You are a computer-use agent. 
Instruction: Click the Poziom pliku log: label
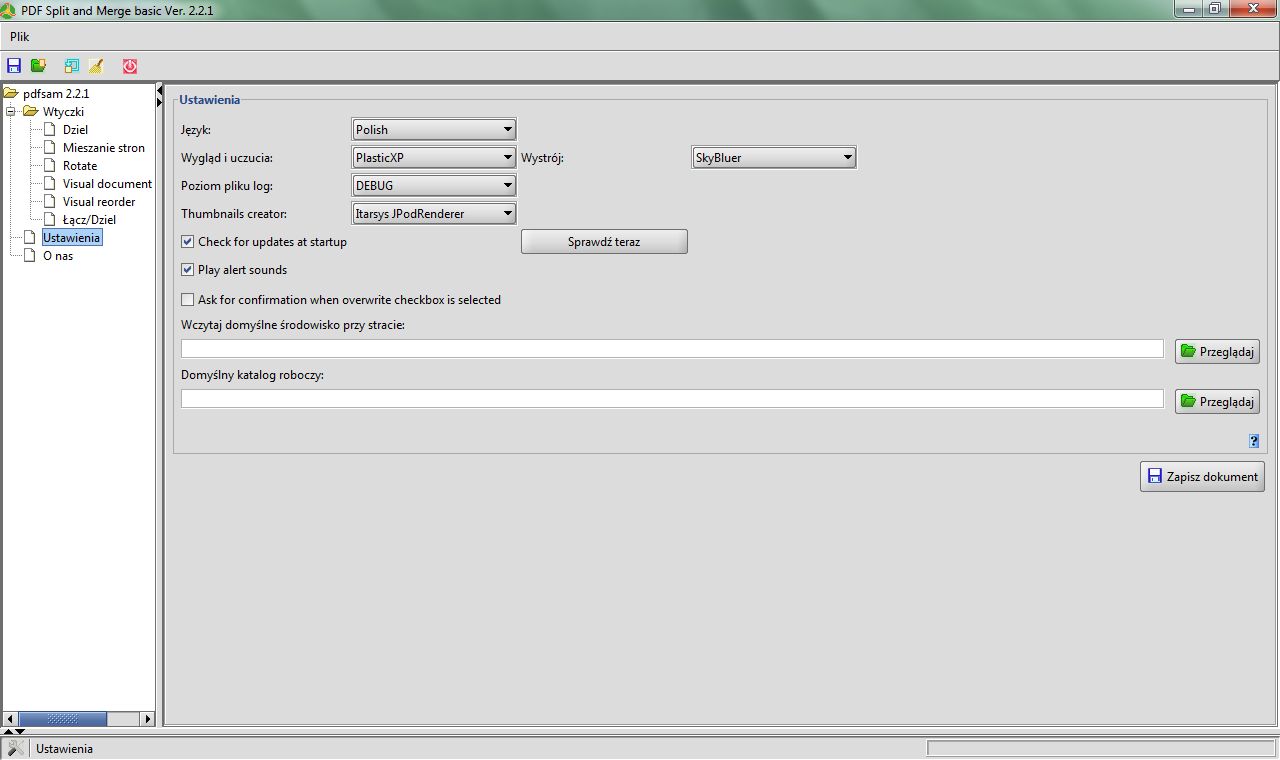(x=227, y=186)
